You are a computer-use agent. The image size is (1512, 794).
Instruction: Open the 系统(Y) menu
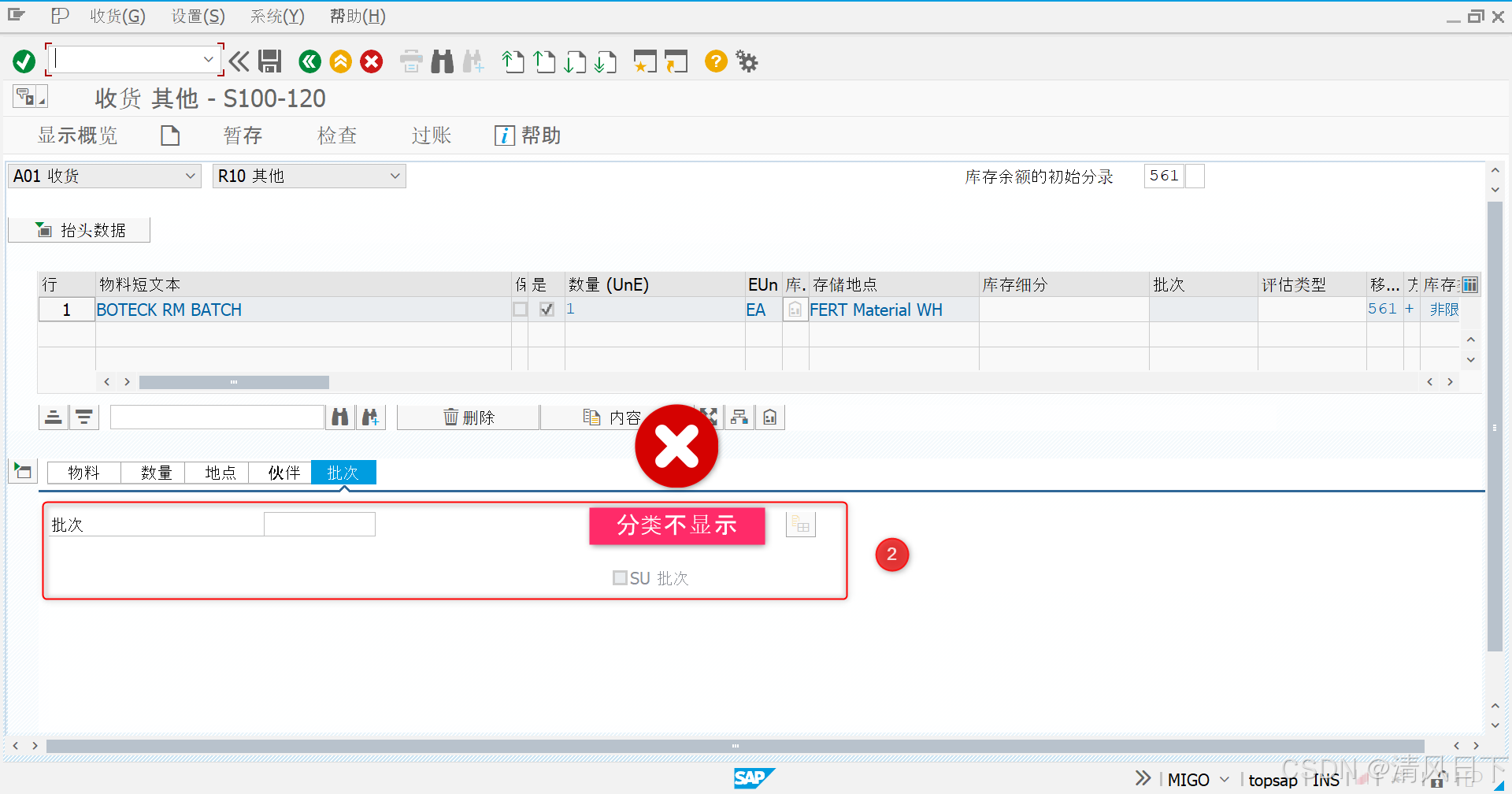[277, 16]
